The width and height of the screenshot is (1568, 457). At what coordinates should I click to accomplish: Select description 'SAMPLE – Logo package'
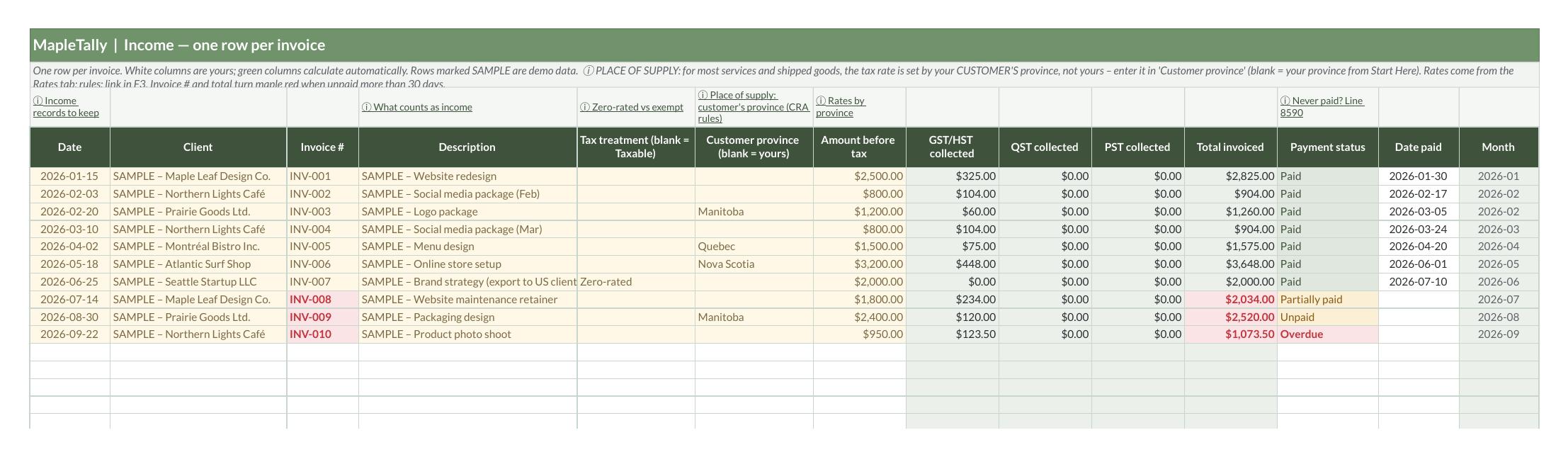(467, 212)
